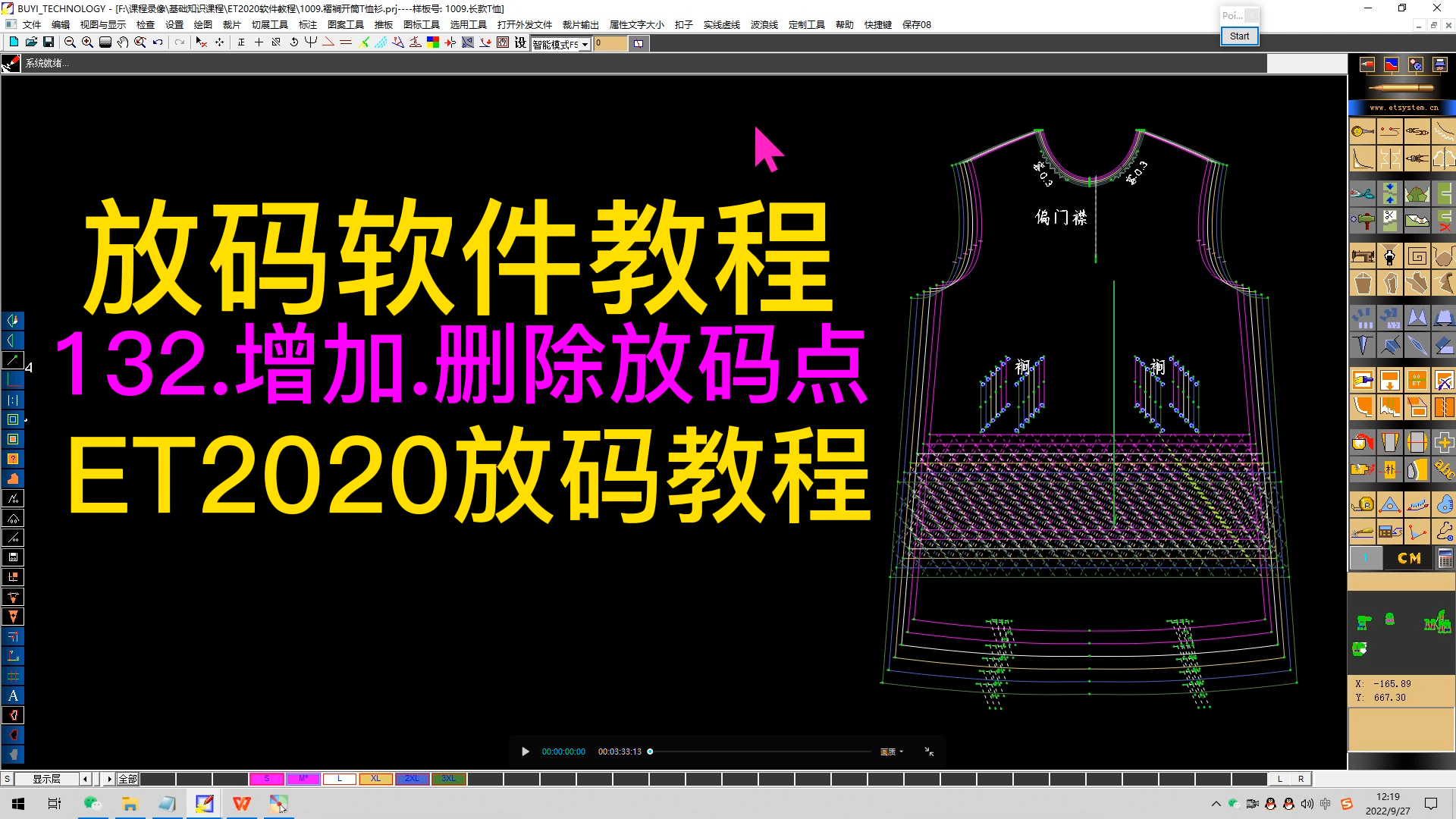The image size is (1456, 819).
Task: Select the triangle measure tool
Action: (x=1389, y=504)
